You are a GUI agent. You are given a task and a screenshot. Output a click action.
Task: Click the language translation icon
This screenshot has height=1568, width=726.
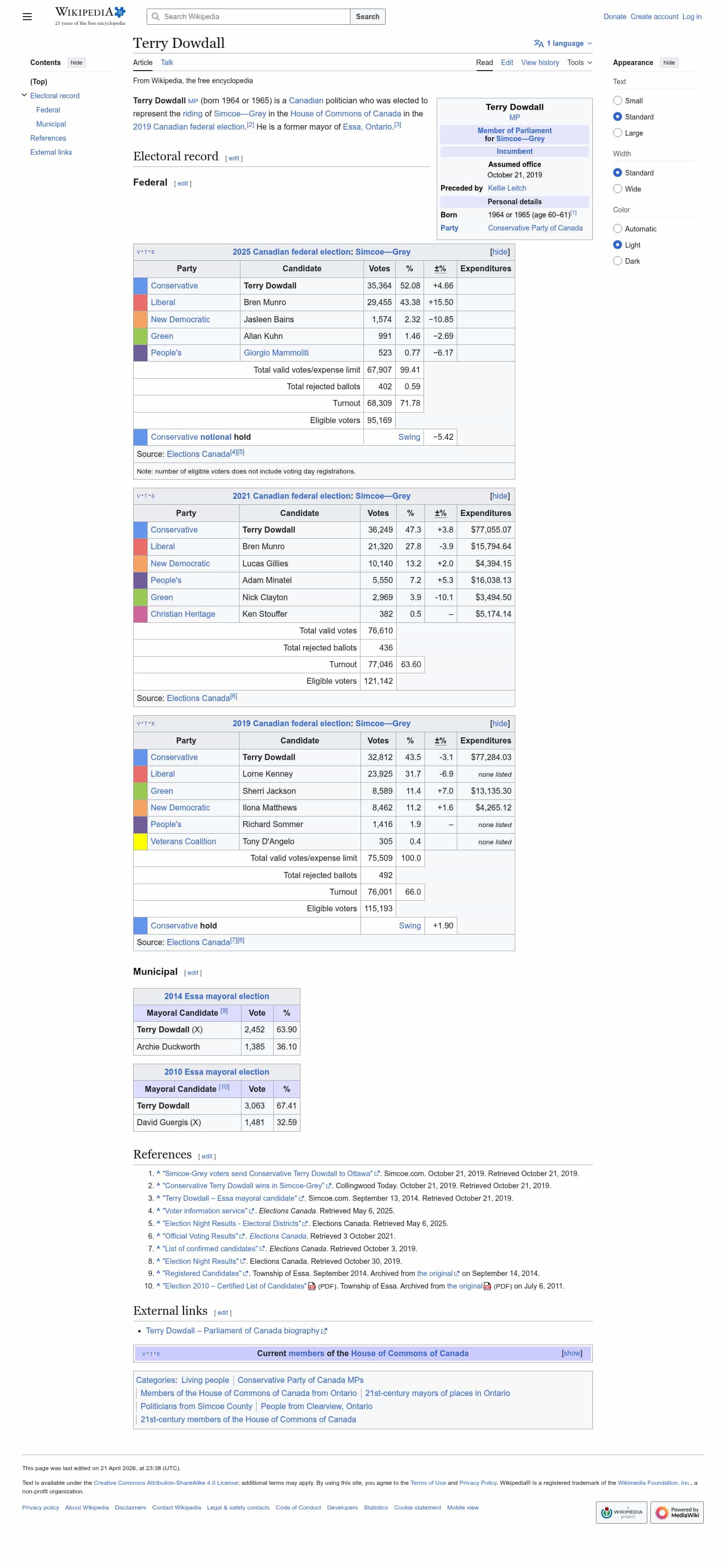click(538, 43)
